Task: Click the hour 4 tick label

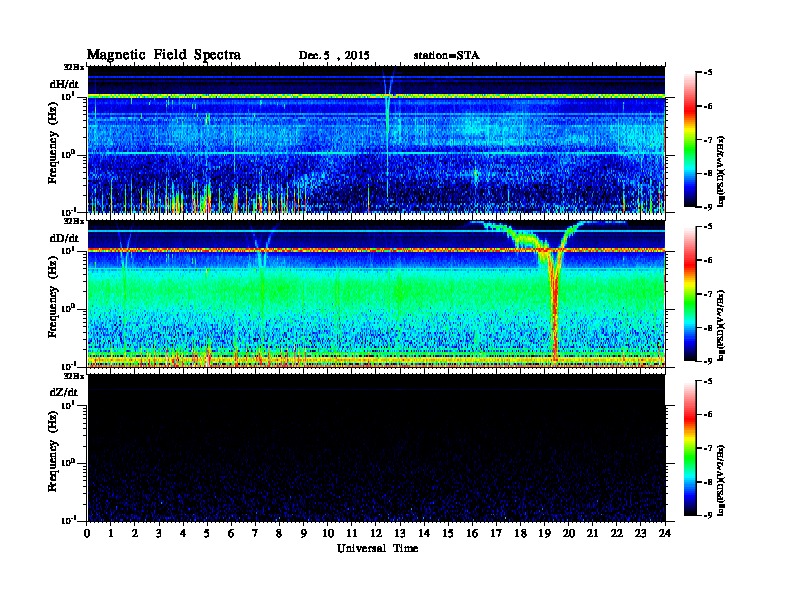Action: 183,534
